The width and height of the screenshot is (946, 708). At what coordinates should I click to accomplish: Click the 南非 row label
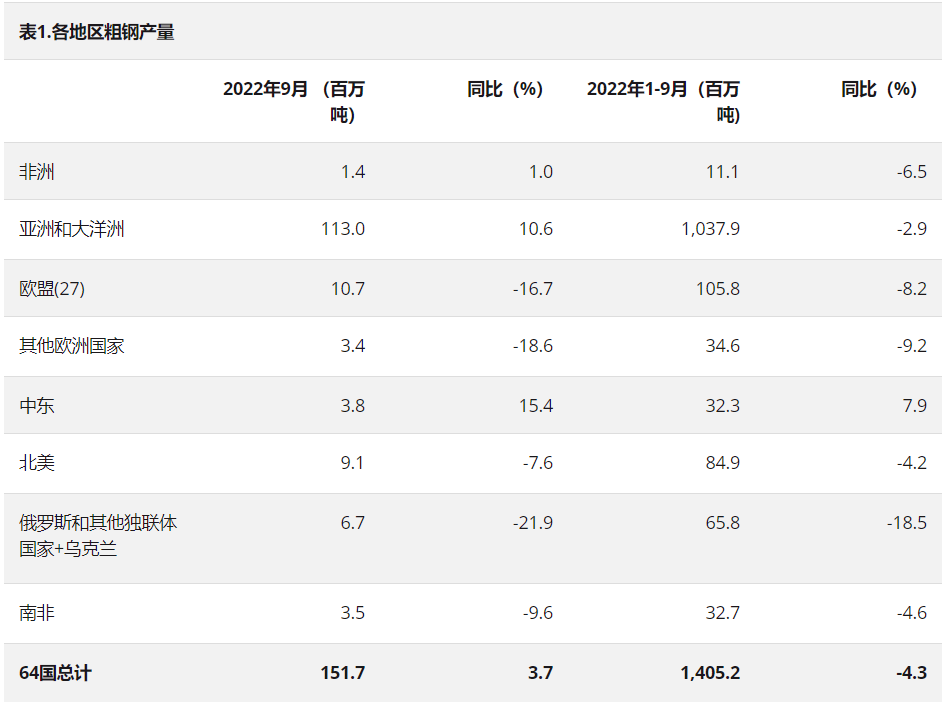pos(37,613)
